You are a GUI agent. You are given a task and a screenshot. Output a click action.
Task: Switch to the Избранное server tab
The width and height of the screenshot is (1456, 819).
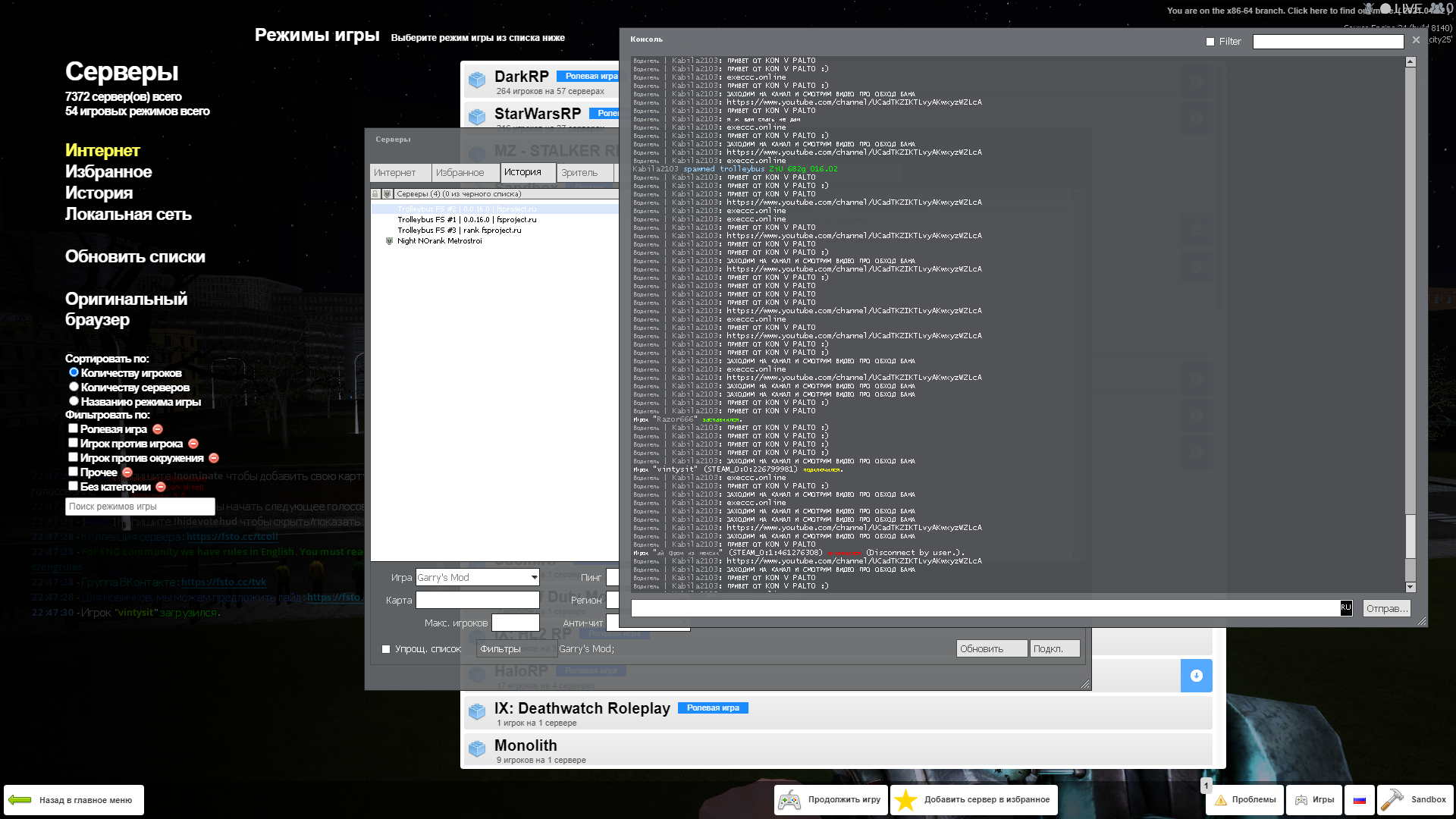coord(465,173)
